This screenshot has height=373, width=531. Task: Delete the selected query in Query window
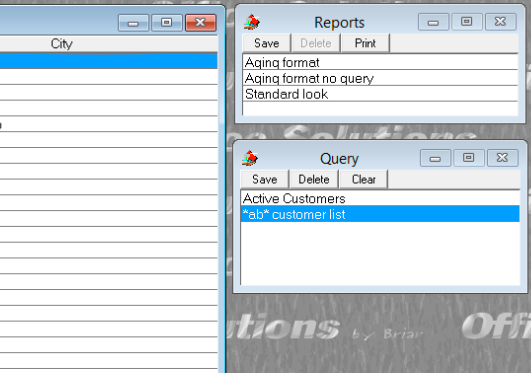[314, 179]
